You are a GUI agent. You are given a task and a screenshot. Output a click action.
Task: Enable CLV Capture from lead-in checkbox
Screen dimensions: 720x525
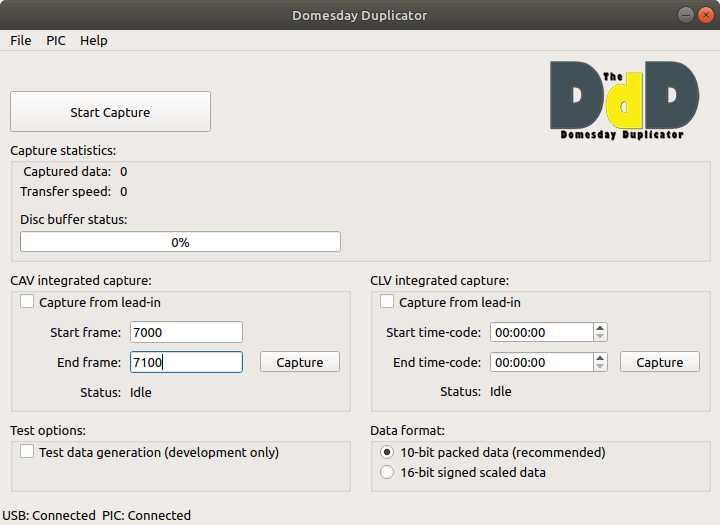click(x=387, y=302)
